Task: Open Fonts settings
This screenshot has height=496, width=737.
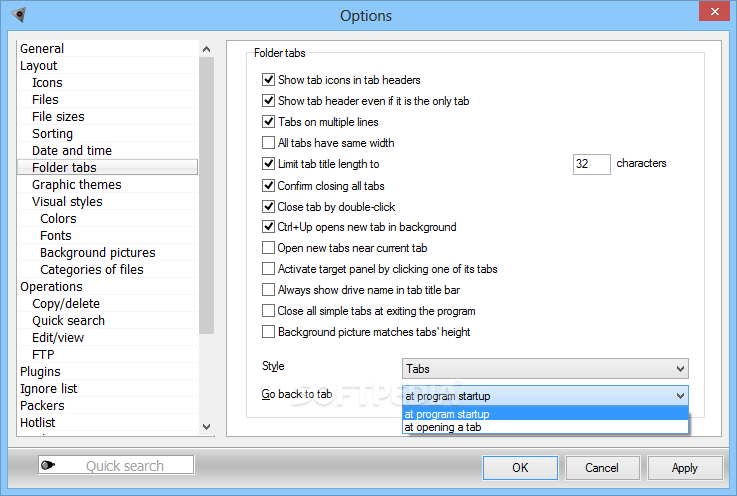Action: (x=108, y=236)
